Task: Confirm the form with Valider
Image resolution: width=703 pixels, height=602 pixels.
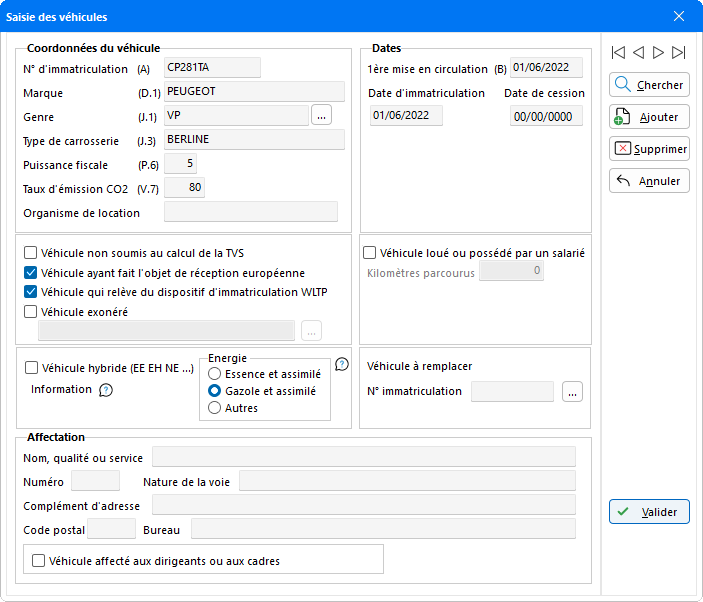Action: (649, 512)
